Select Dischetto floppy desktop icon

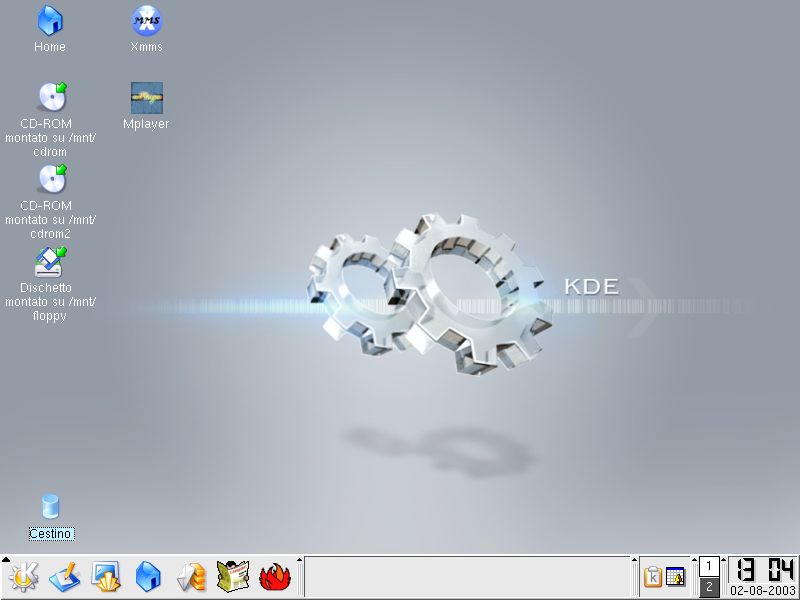click(50, 284)
